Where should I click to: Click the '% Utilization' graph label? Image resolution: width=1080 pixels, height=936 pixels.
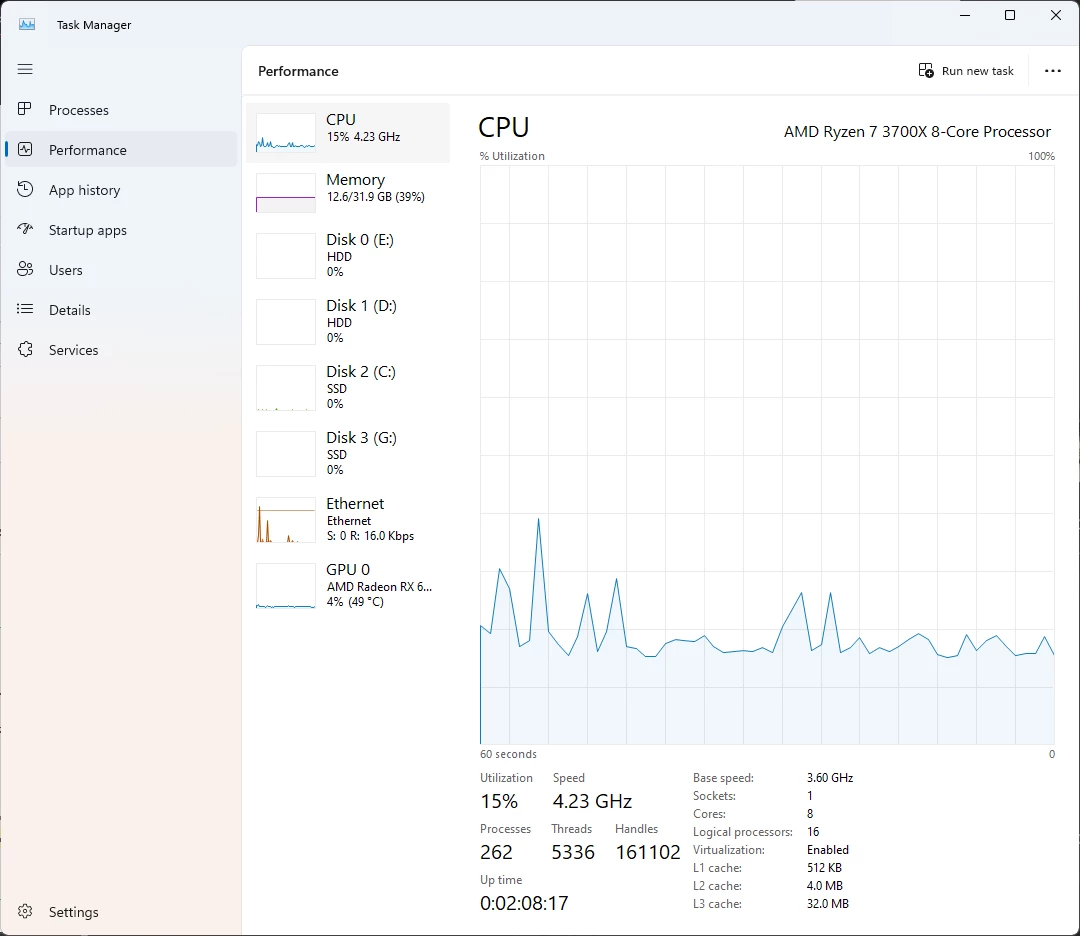tap(512, 156)
